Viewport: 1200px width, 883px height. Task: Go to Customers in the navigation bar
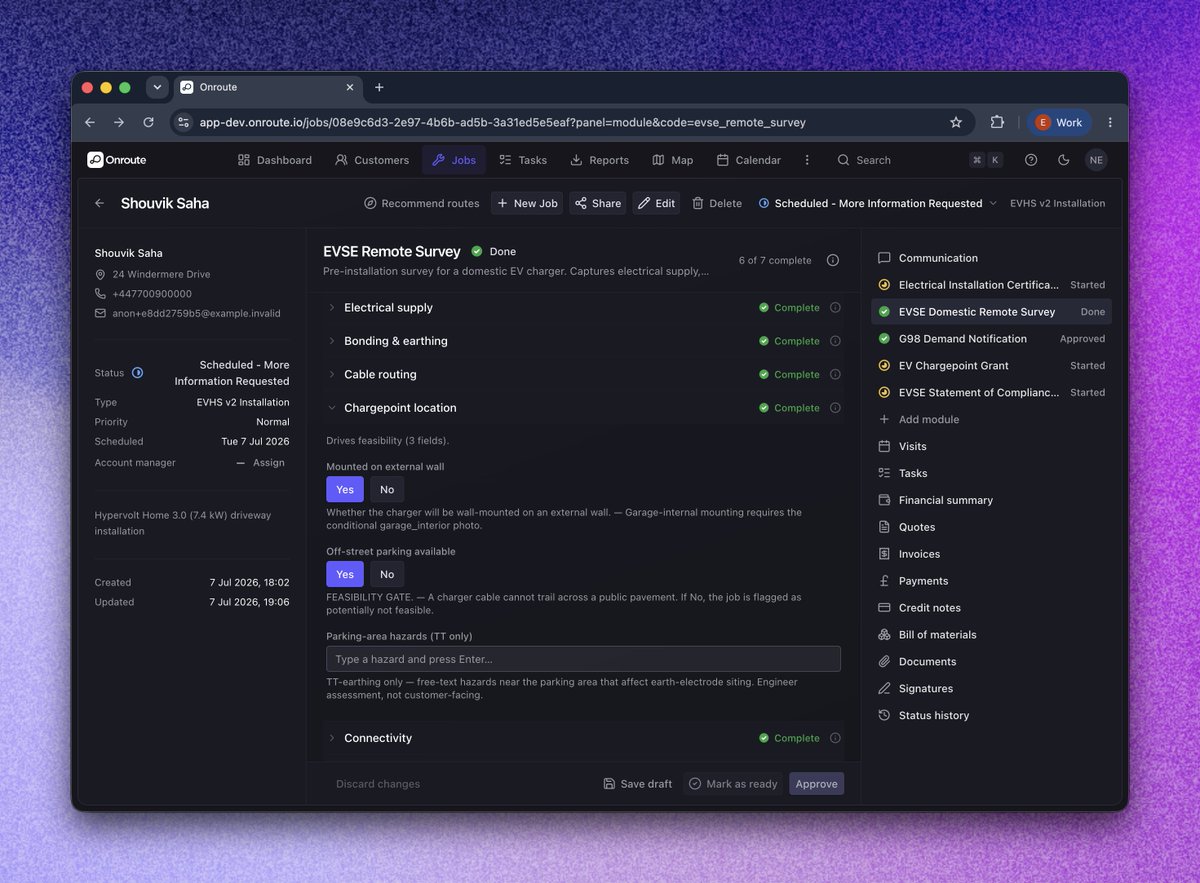pos(372,160)
